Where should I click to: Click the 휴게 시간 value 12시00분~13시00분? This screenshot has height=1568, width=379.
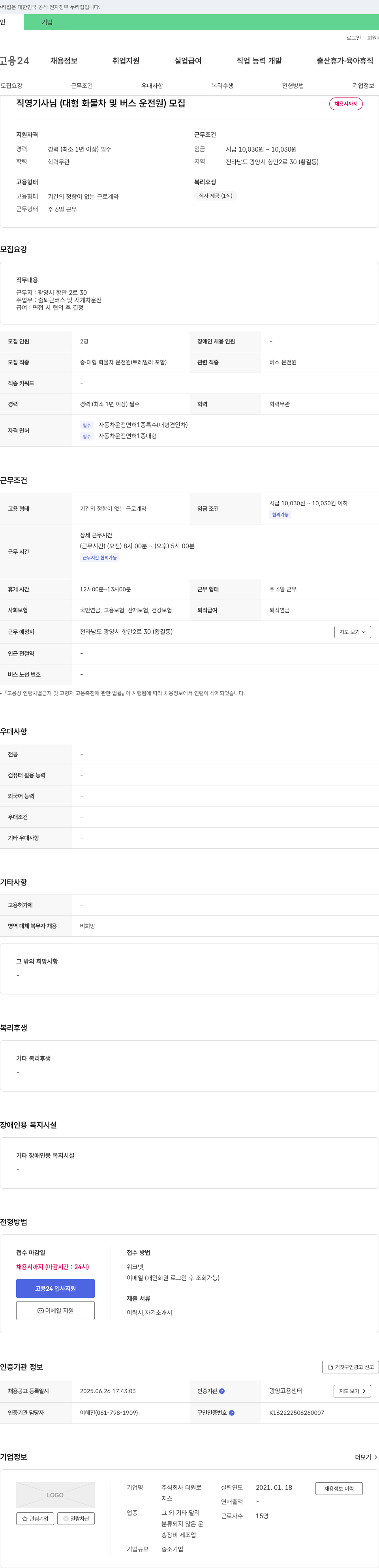105,589
